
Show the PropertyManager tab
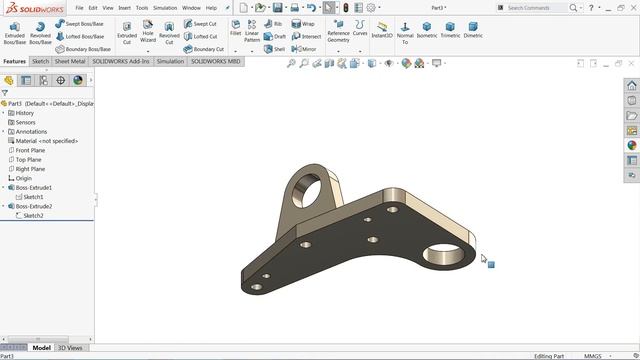[x=26, y=80]
